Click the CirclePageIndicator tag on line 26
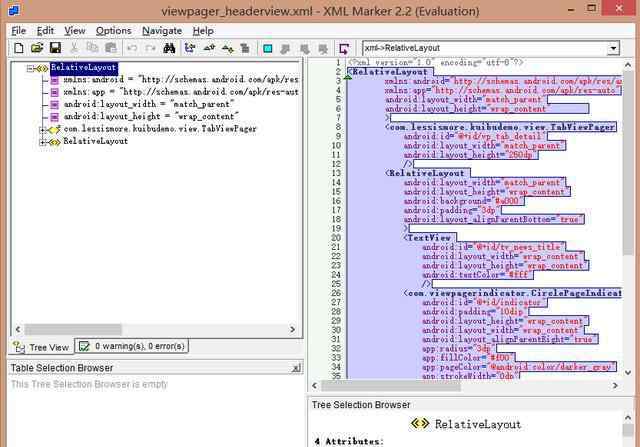Image resolution: width=640 pixels, height=447 pixels. click(x=512, y=293)
